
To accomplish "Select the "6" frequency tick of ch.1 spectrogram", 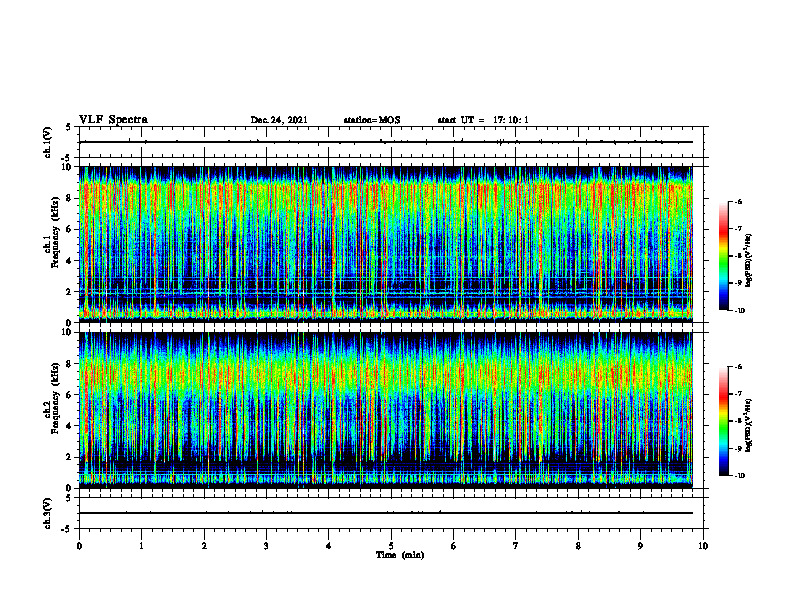I will coord(70,229).
